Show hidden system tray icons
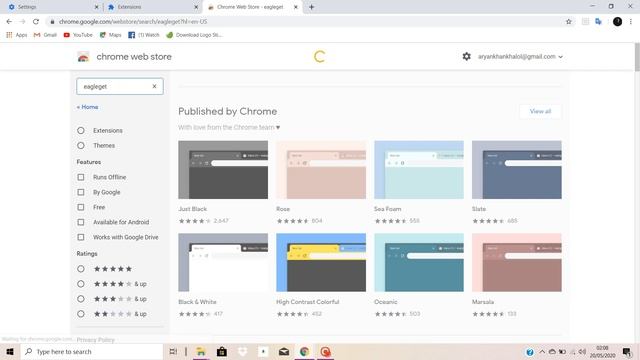 click(x=542, y=351)
